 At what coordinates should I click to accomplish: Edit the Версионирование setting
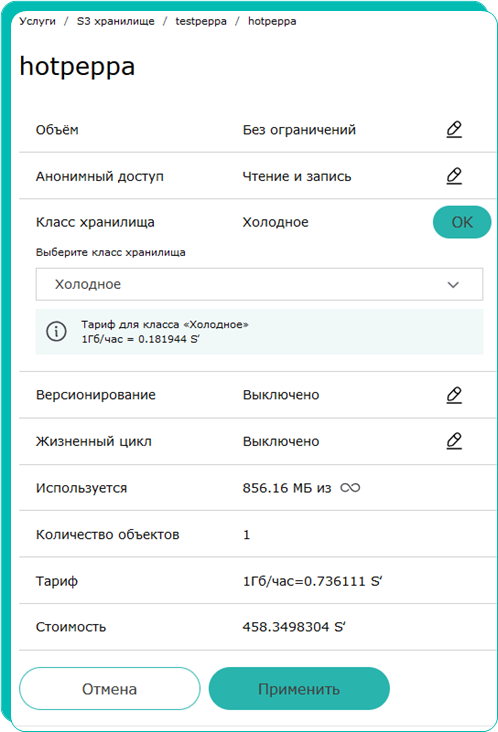[454, 395]
